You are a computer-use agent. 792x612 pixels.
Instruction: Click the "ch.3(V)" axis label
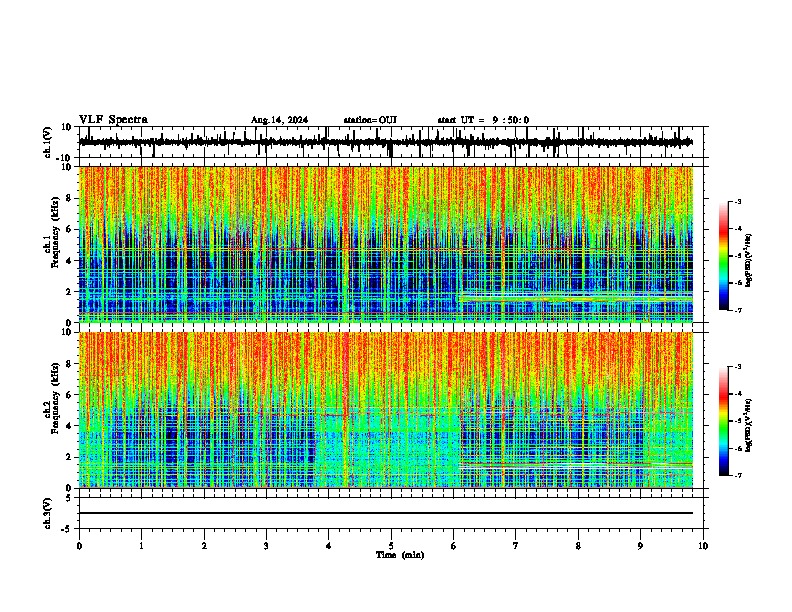tap(48, 514)
